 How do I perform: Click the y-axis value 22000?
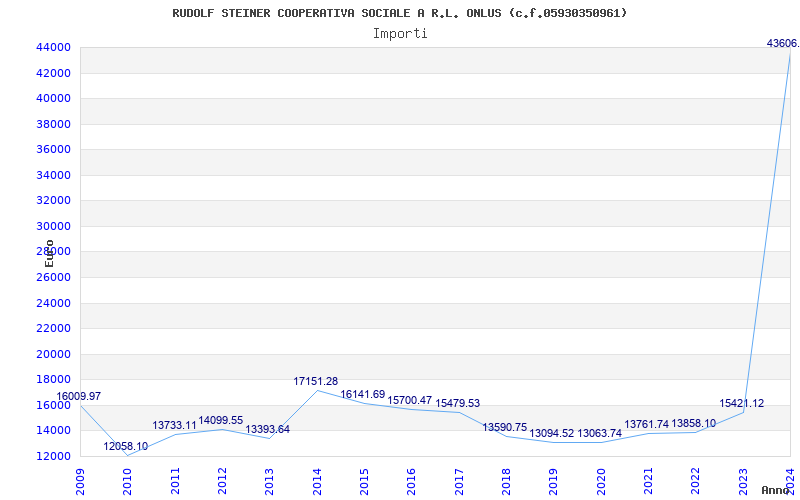53,329
